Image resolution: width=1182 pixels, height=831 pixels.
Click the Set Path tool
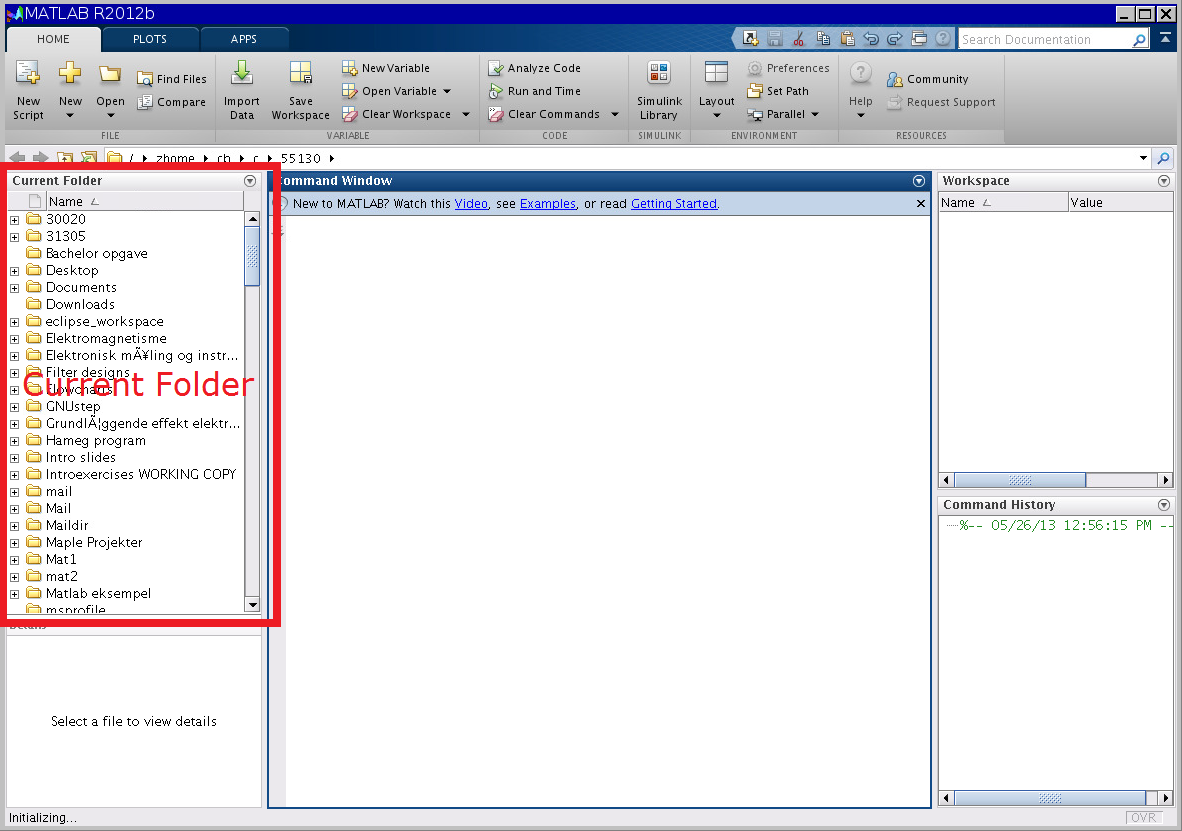coord(778,91)
